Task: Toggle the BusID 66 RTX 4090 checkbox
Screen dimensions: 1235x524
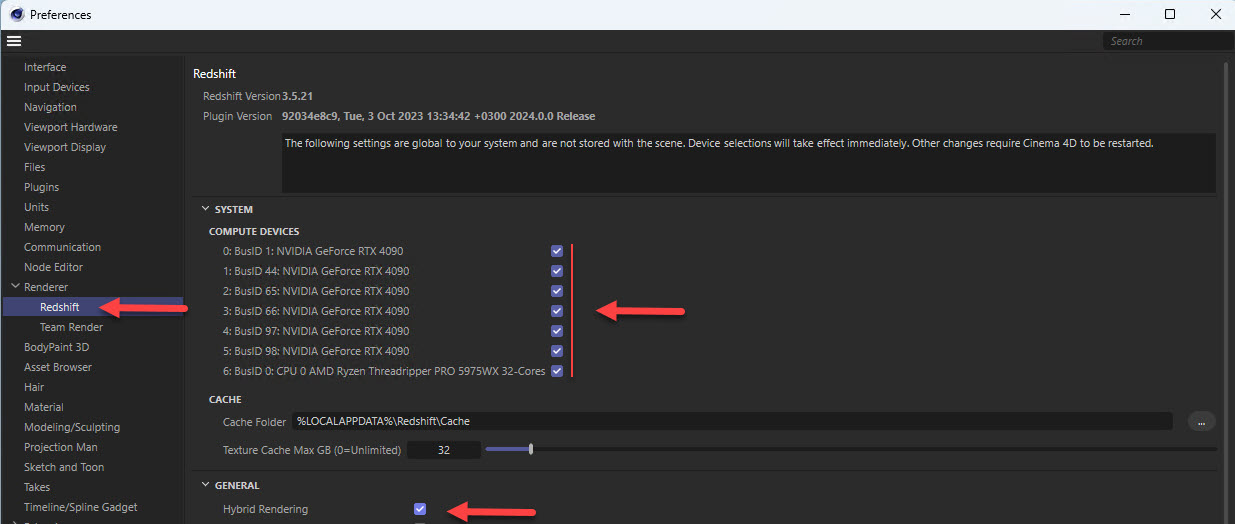Action: pos(557,311)
